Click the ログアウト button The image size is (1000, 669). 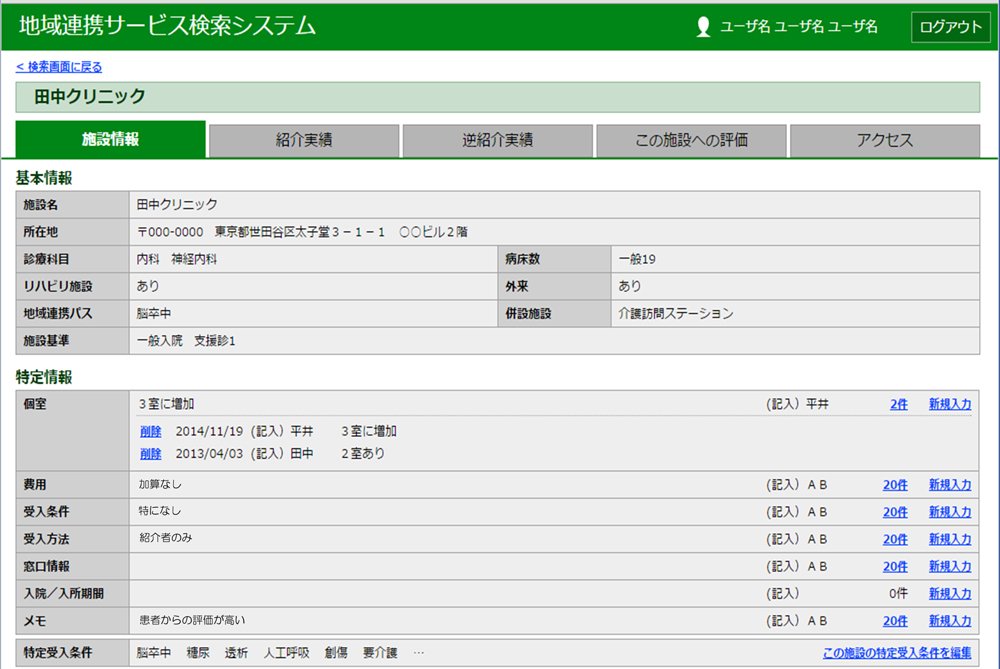[950, 27]
